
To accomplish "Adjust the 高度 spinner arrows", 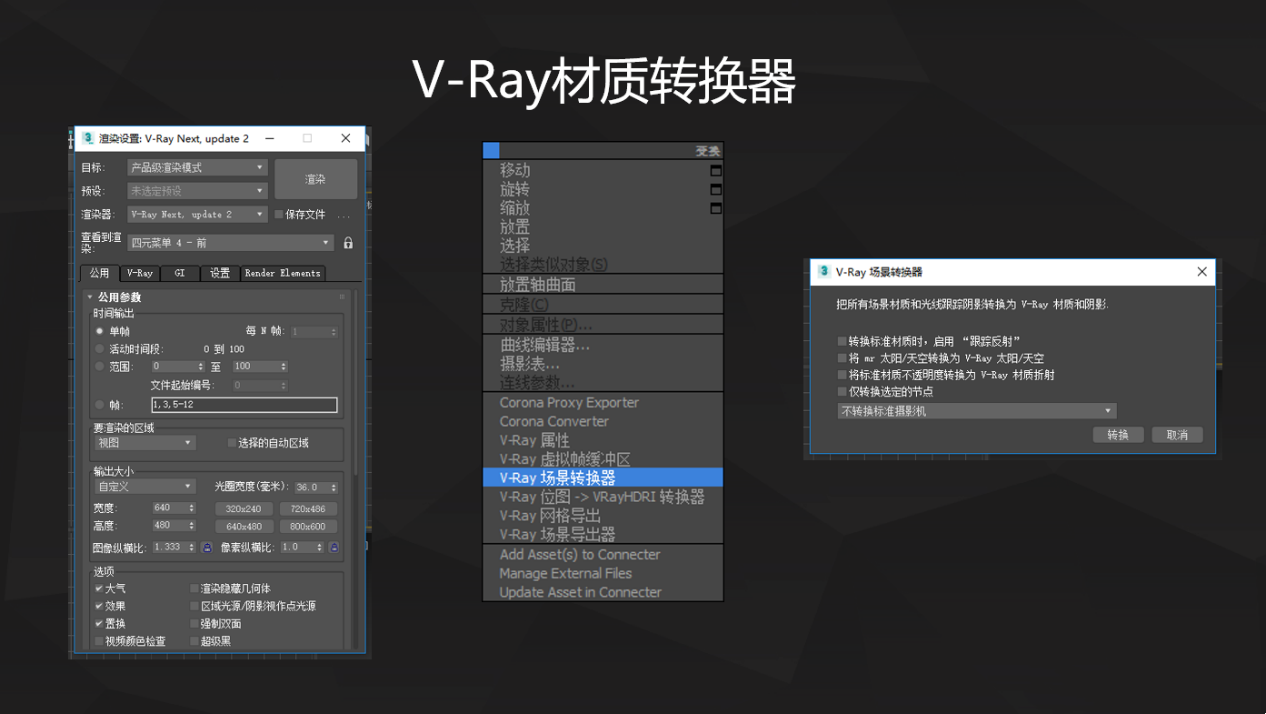I will [x=192, y=525].
